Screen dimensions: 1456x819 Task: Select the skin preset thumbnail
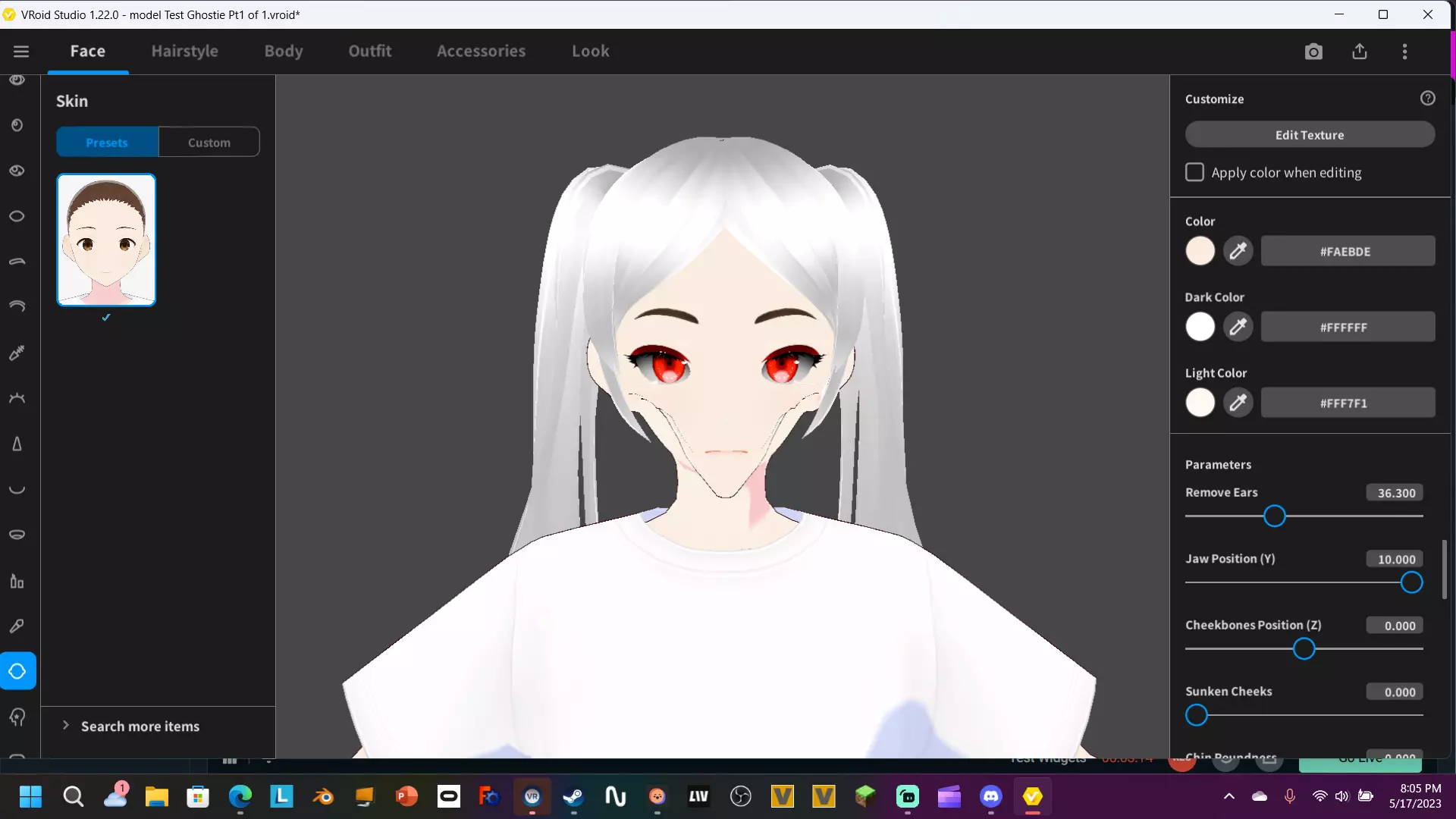pyautogui.click(x=106, y=240)
